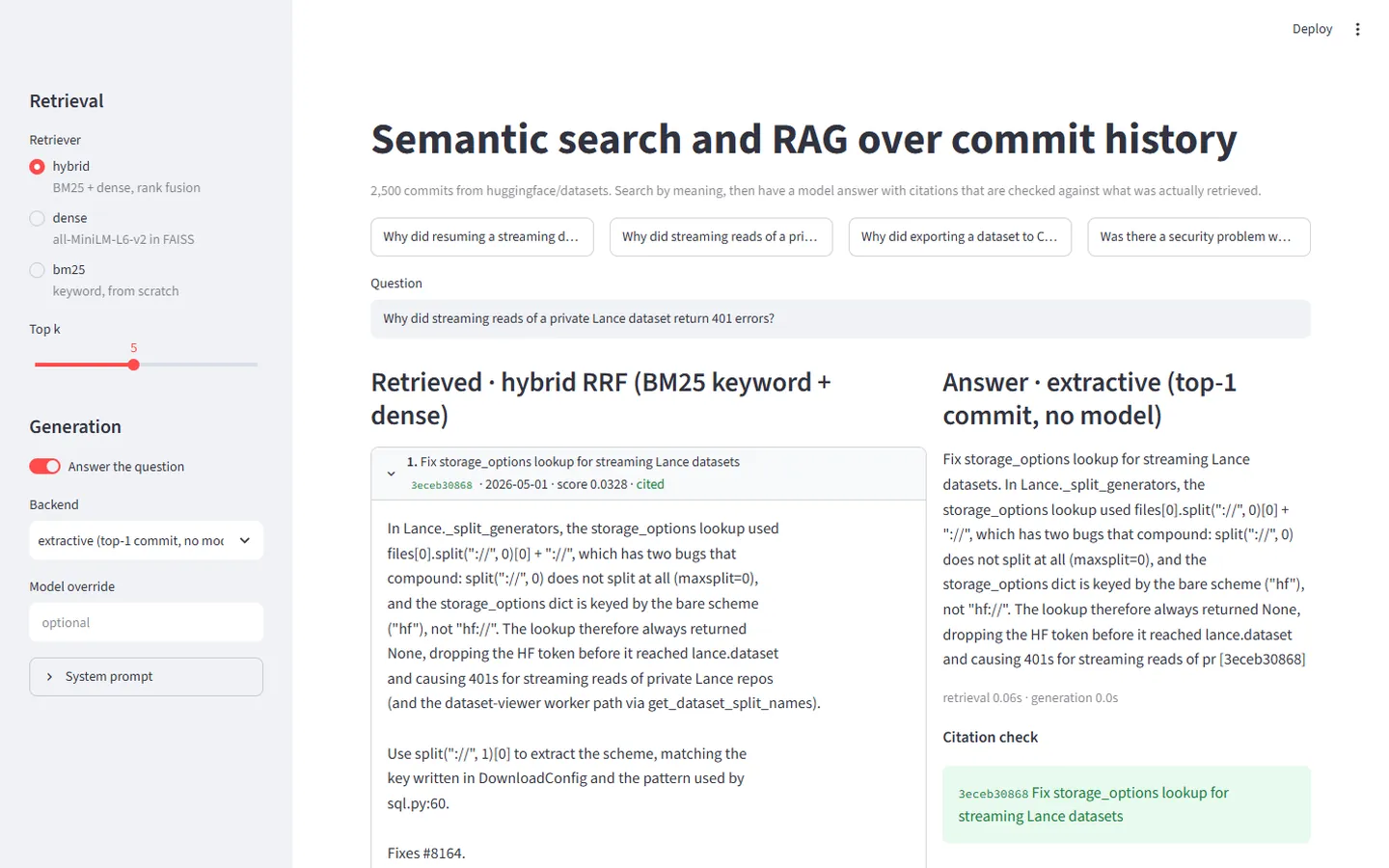1389x868 pixels.
Task: Click the Deploy button
Action: (x=1312, y=29)
